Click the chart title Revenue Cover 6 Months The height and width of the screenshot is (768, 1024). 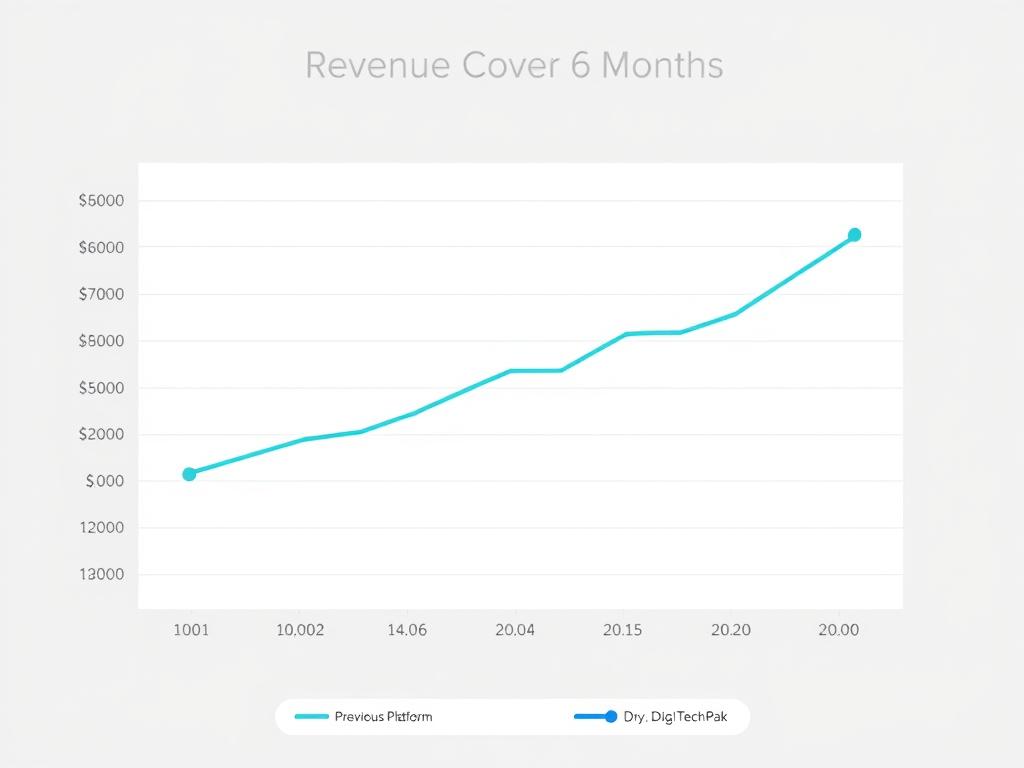click(x=513, y=65)
